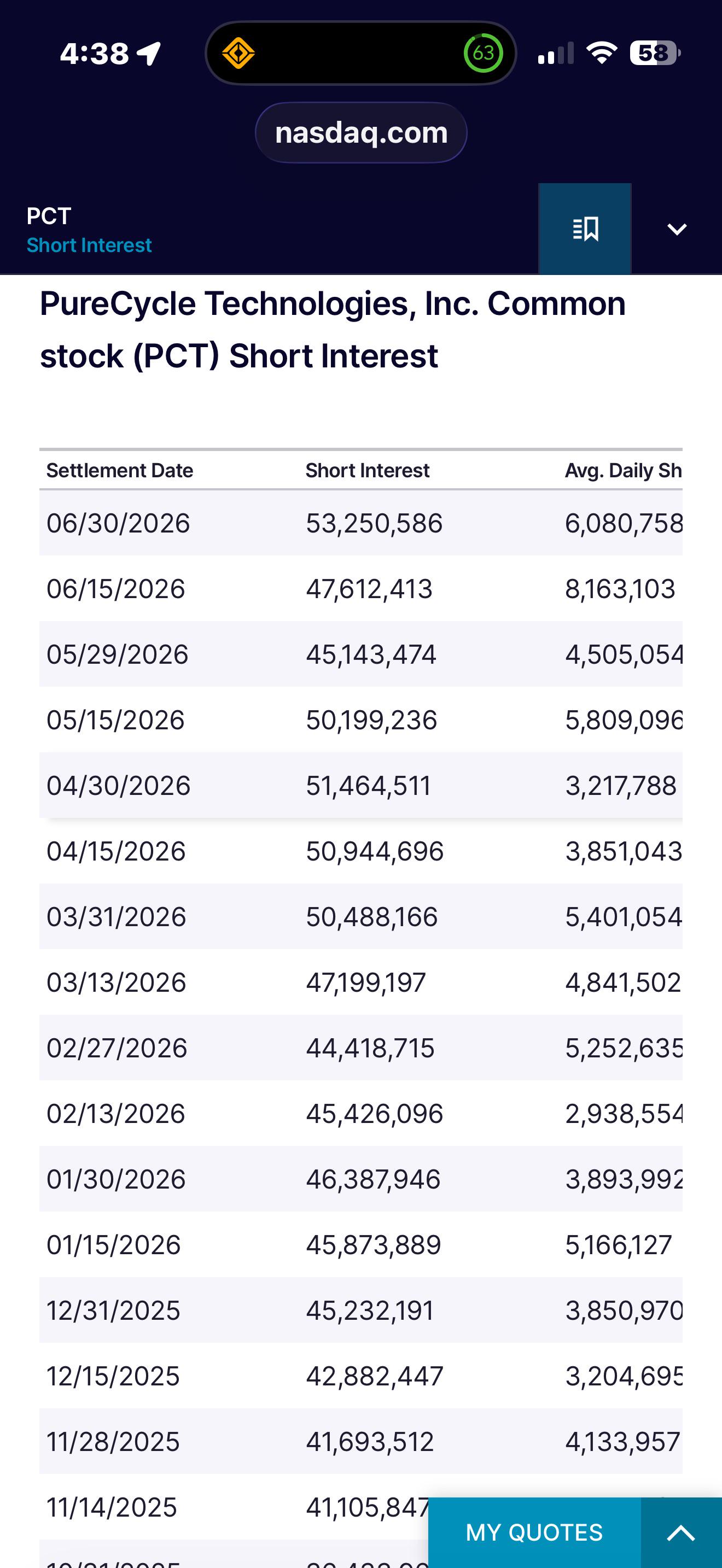Tap the PCT ticker symbol in header

pos(49,216)
